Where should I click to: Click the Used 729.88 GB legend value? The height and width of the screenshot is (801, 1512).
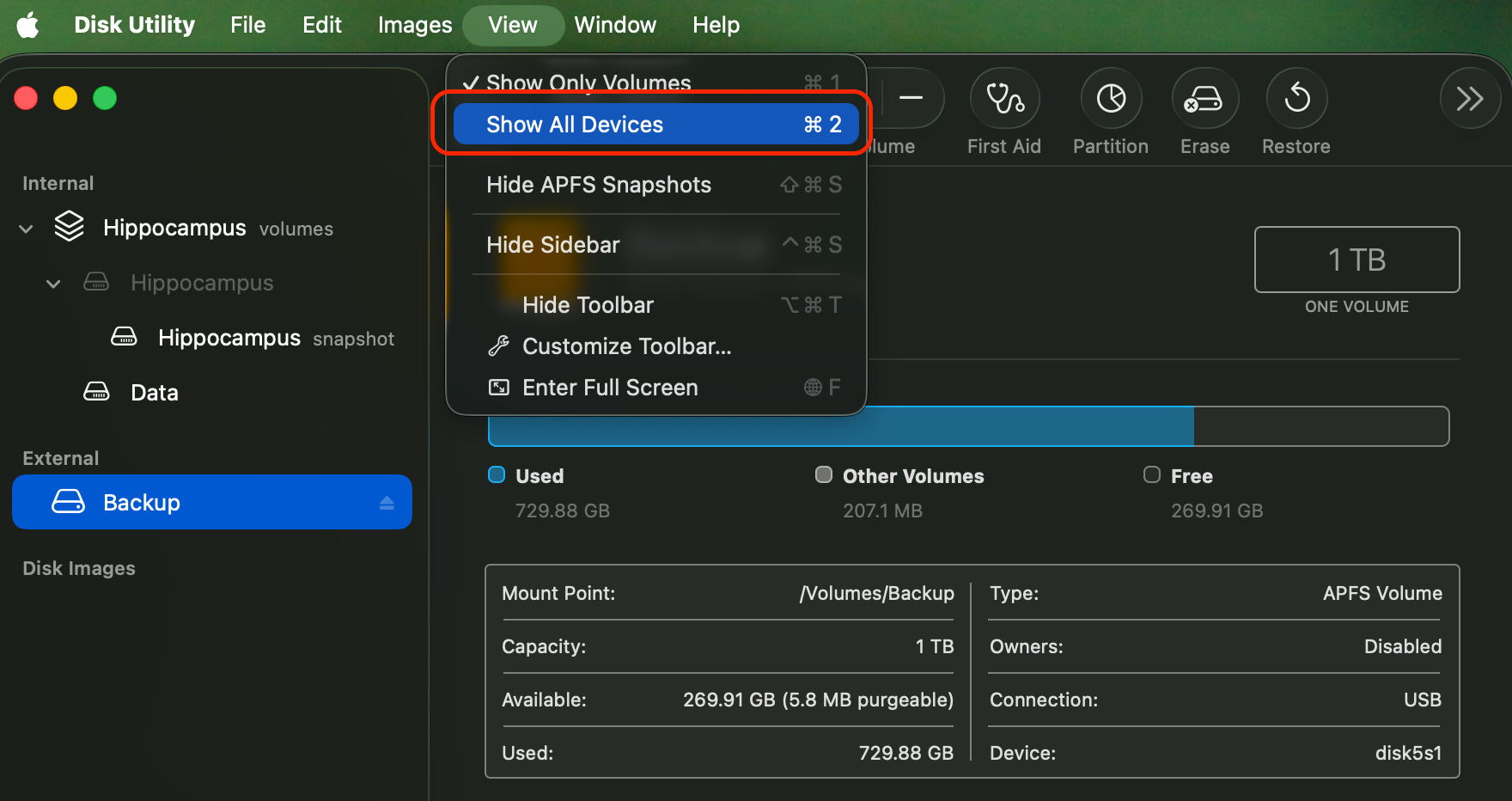pos(563,511)
